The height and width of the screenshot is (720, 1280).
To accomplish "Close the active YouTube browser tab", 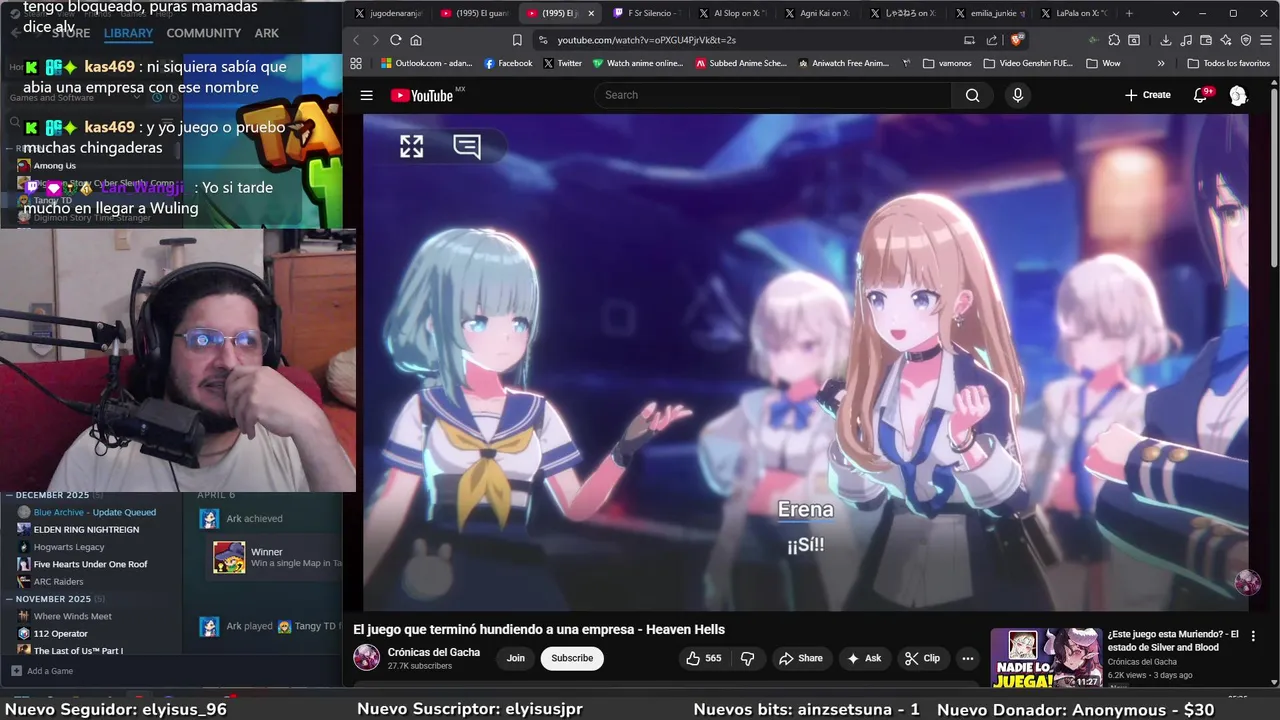I will point(591,13).
